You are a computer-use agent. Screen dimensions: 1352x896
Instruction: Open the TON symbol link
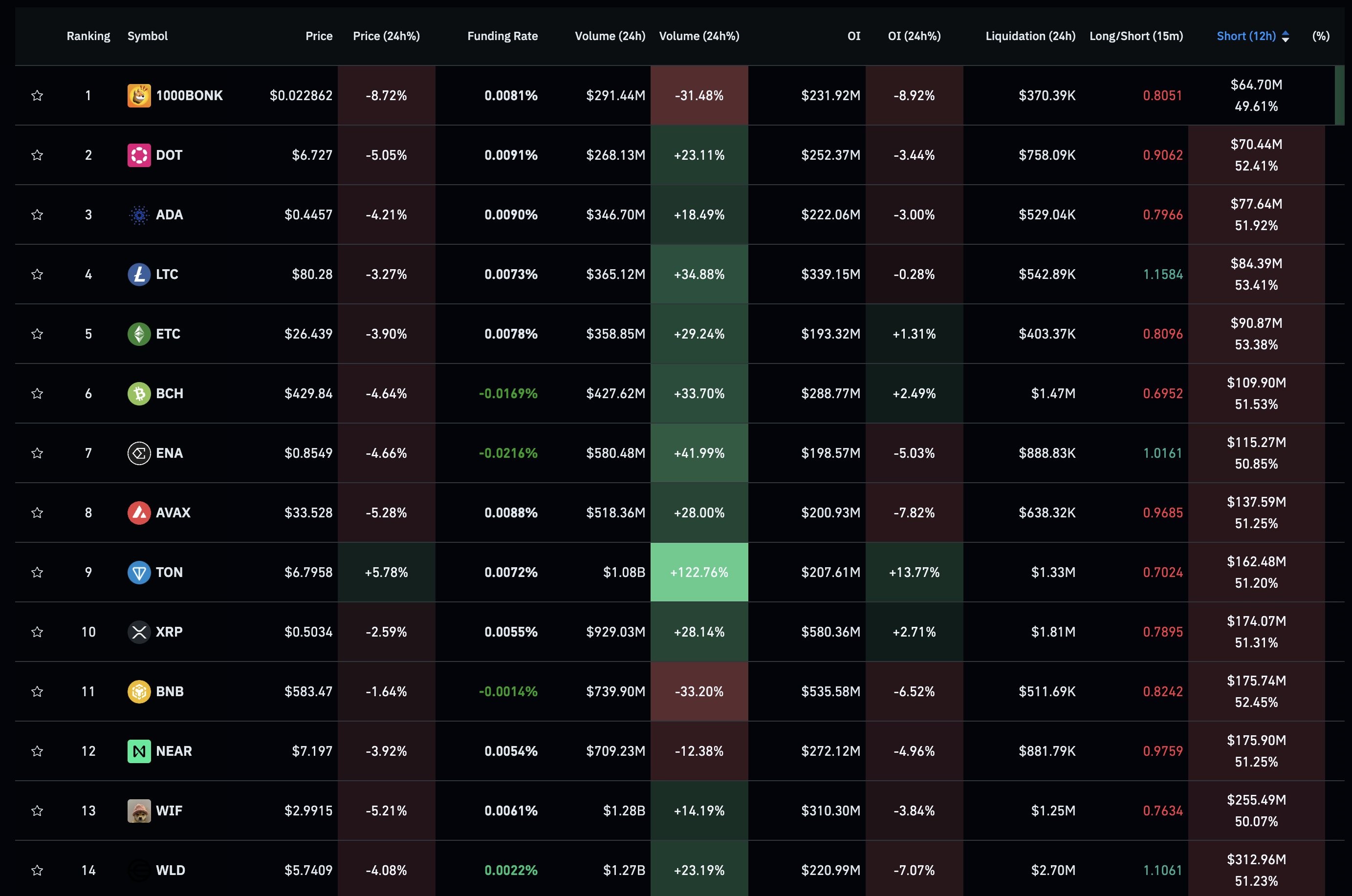[x=169, y=572]
